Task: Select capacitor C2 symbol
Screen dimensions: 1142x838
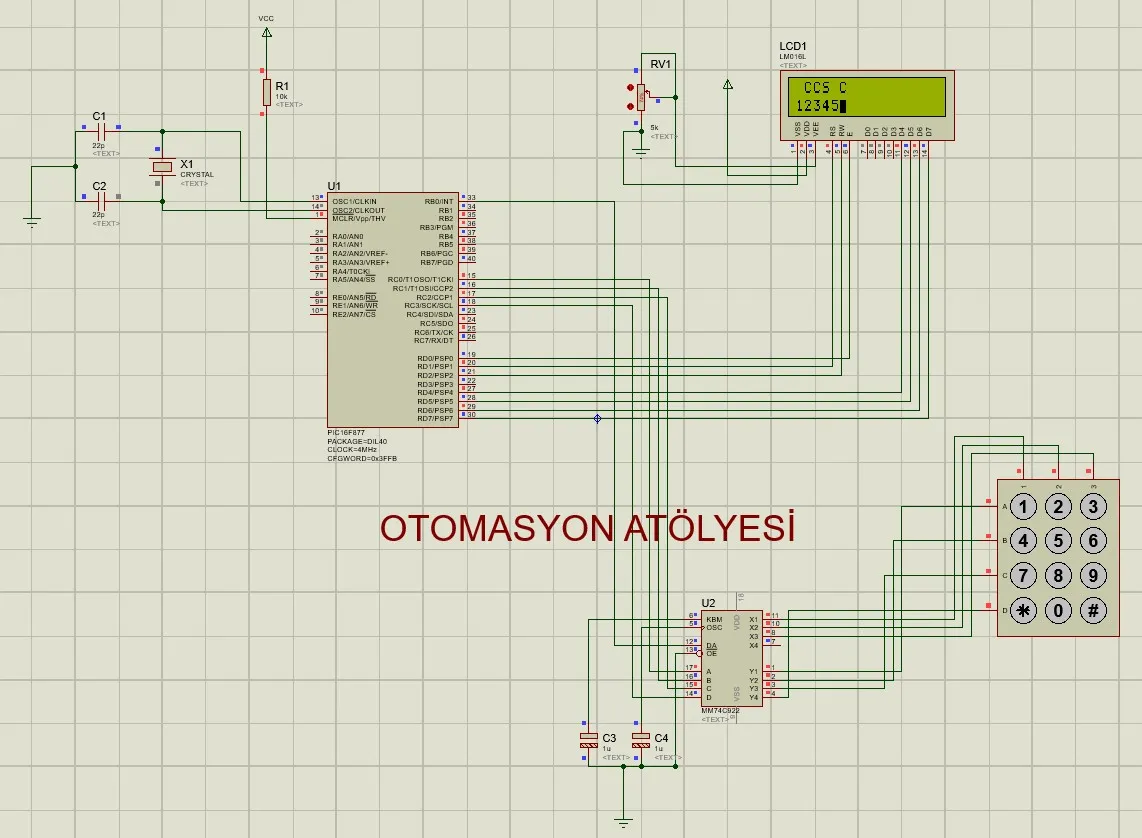Action: (x=99, y=201)
